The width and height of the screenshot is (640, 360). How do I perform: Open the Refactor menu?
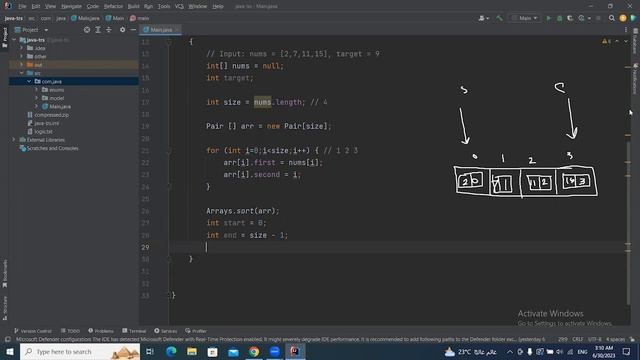pyautogui.click(x=113, y=6)
